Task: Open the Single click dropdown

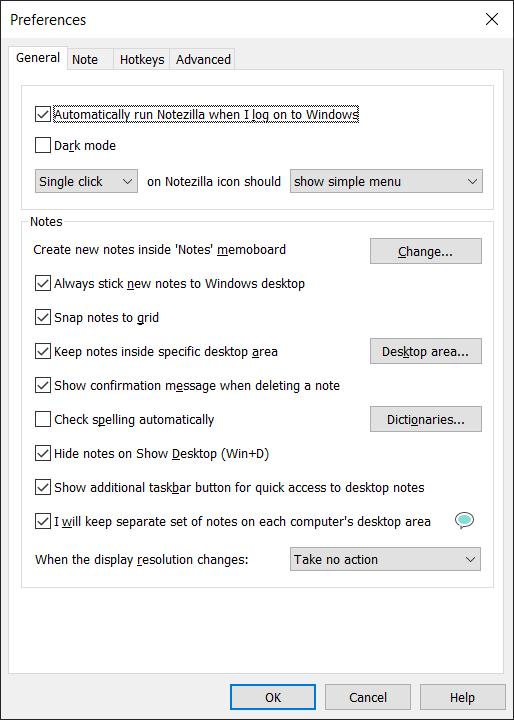Action: tap(86, 181)
